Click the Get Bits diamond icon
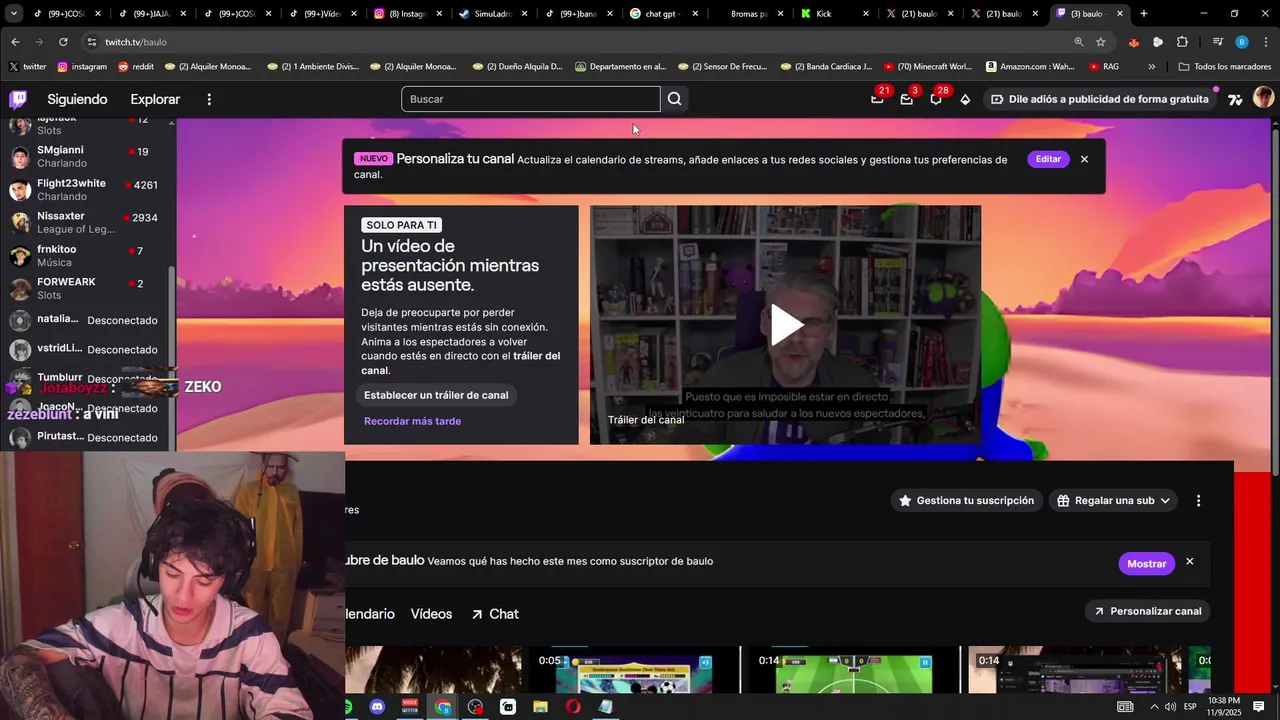The width and height of the screenshot is (1280, 720). coord(965,99)
